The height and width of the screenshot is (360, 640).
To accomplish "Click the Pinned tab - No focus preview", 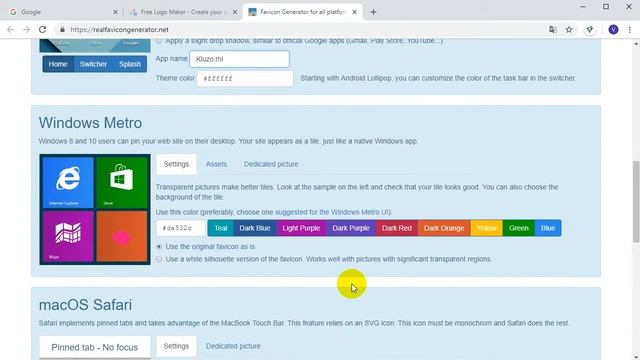I will point(95,347).
